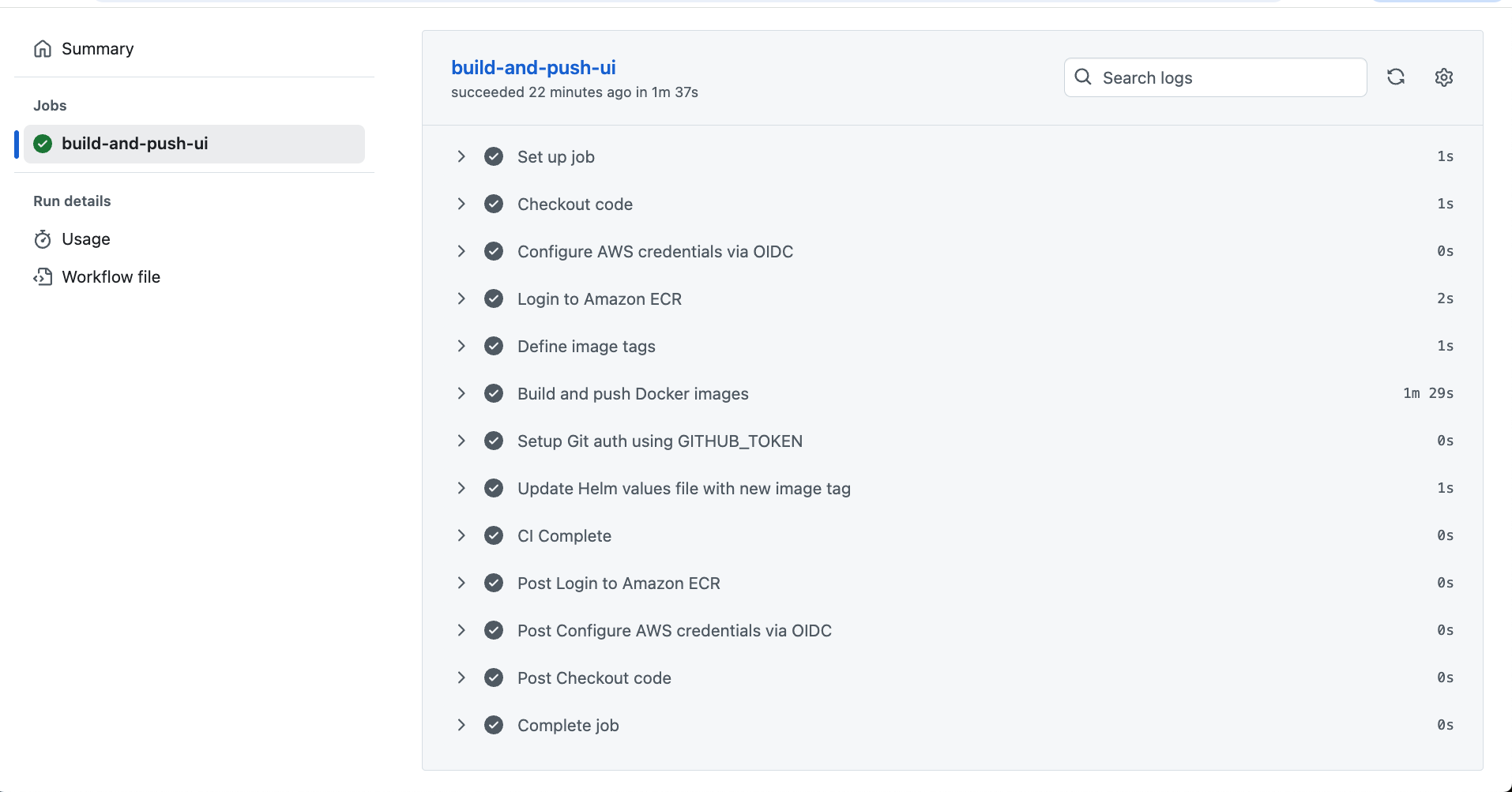
Task: Select the build-and-push-ui job in sidebar
Action: [x=135, y=144]
